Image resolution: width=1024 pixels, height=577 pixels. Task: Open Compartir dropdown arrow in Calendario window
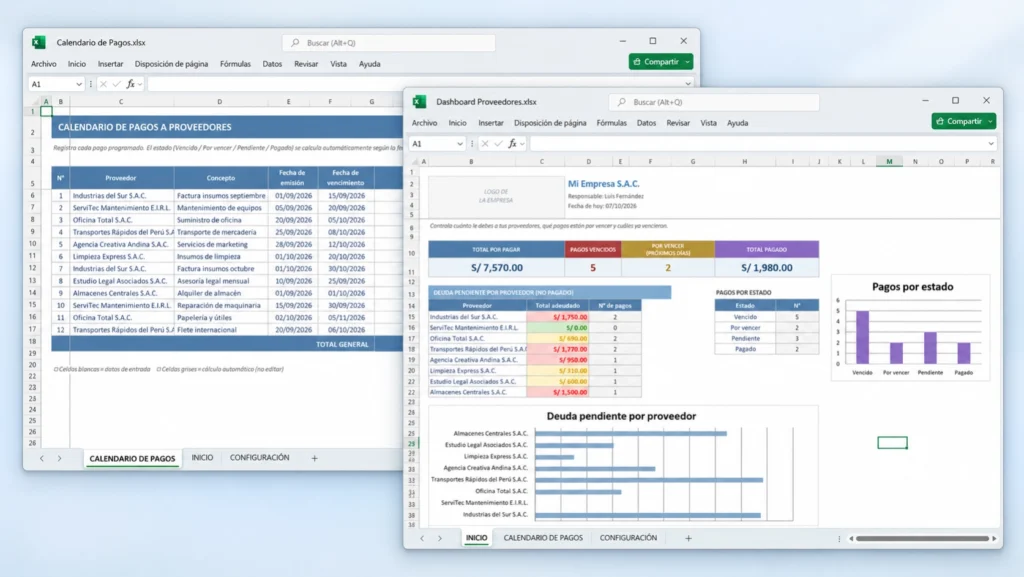pyautogui.click(x=688, y=62)
